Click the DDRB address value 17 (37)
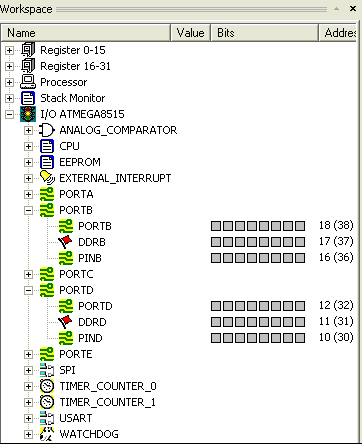 (336, 241)
